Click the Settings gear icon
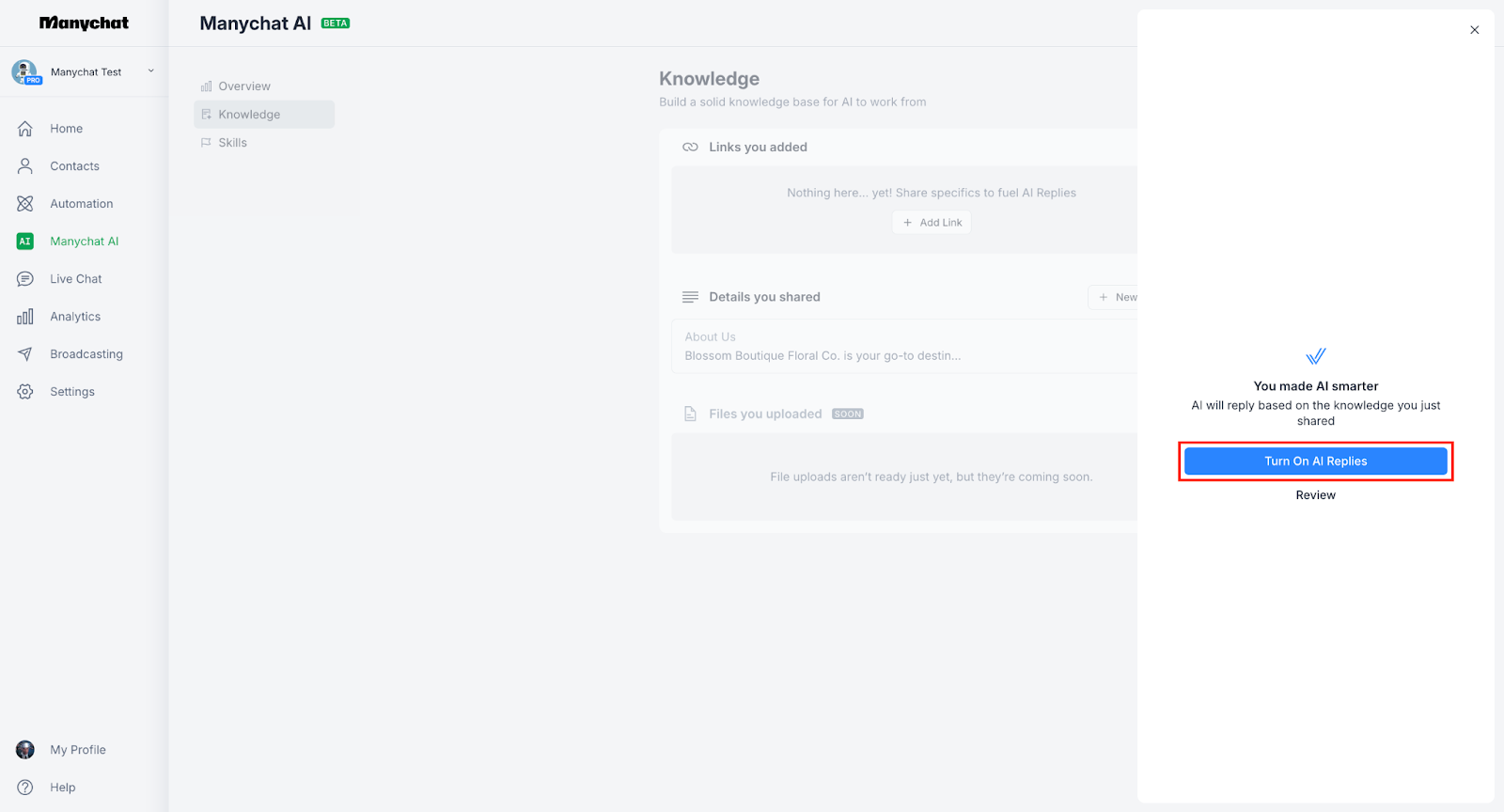The image size is (1504, 812). pyautogui.click(x=25, y=392)
